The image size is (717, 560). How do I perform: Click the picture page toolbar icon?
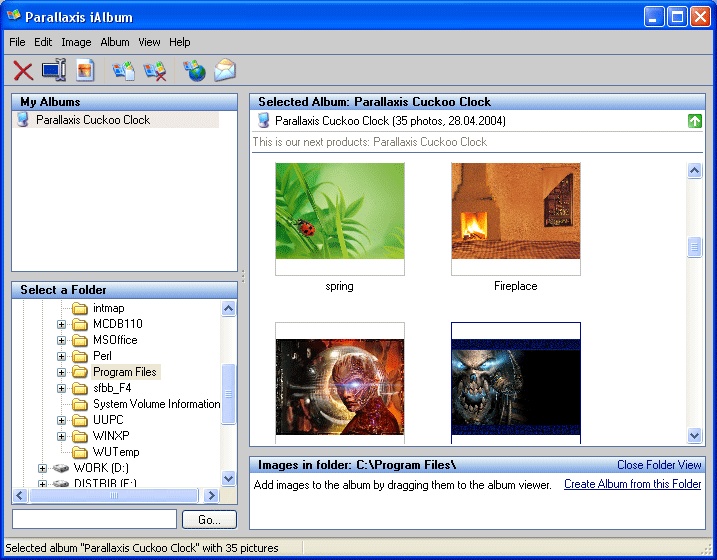[85, 70]
